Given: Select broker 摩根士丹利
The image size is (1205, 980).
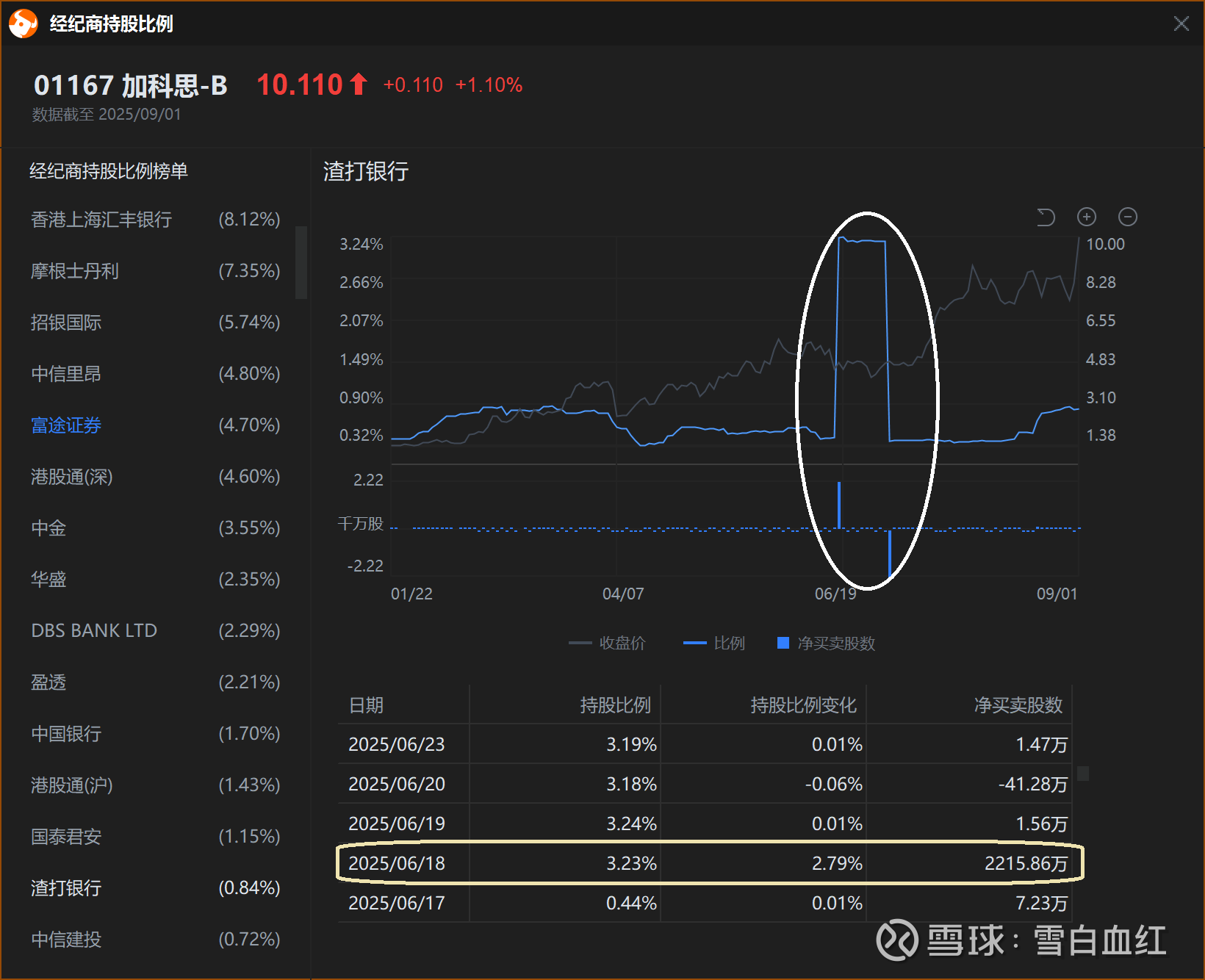Looking at the screenshot, I should (x=155, y=271).
